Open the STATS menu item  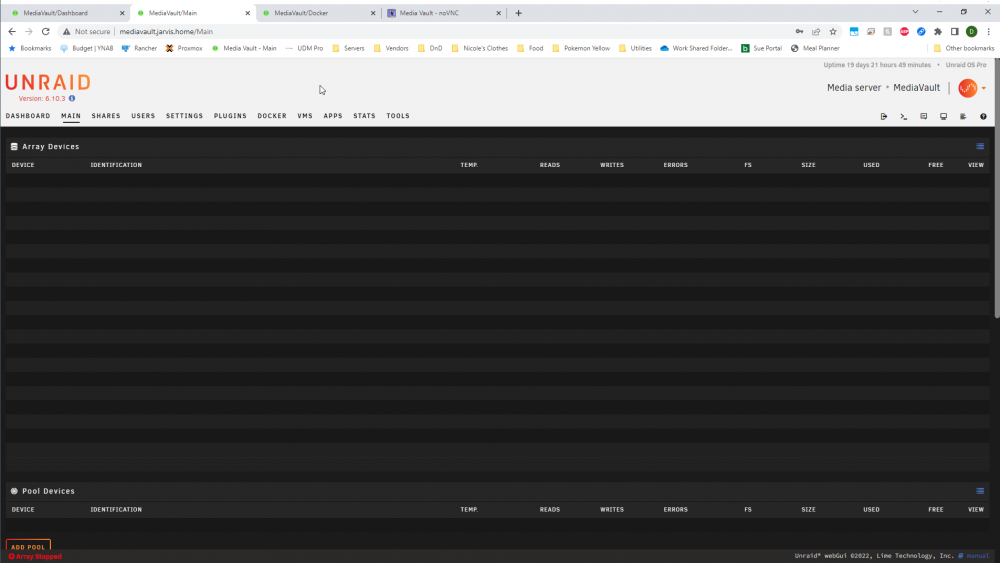click(x=365, y=116)
